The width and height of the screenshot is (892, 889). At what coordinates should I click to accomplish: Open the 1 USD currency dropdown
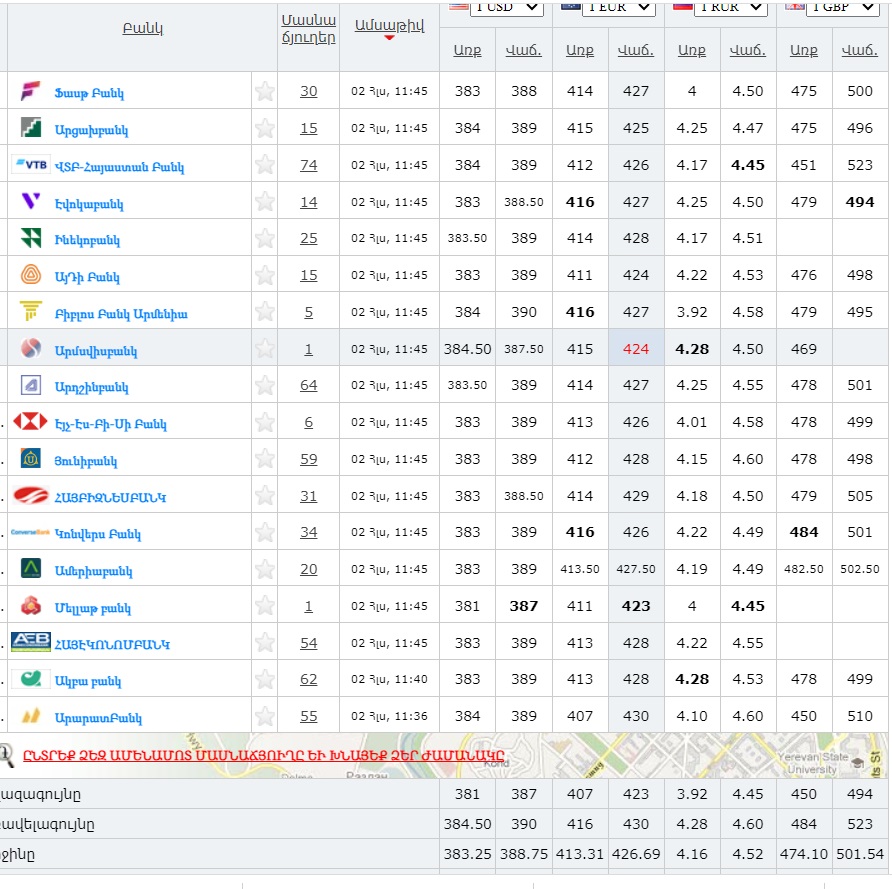(506, 7)
